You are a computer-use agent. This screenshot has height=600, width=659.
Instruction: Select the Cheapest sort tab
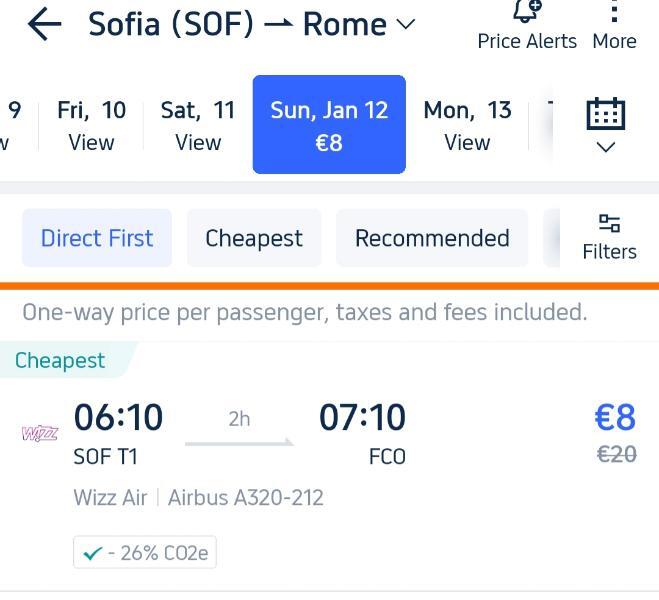[x=254, y=238]
